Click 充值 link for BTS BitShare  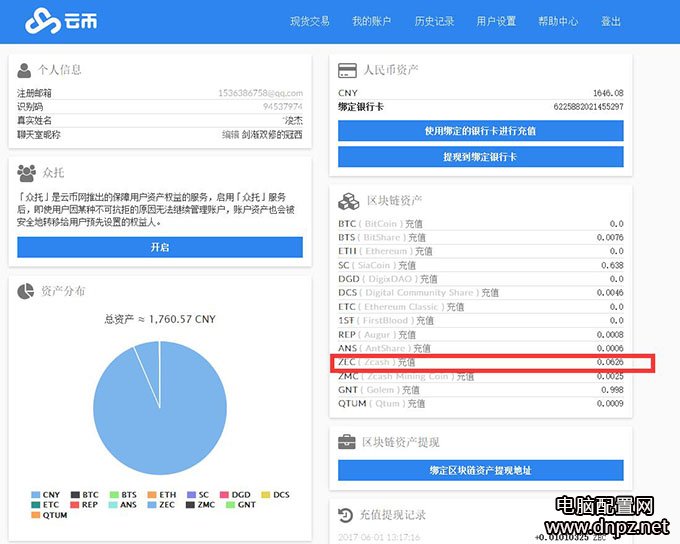417,238
